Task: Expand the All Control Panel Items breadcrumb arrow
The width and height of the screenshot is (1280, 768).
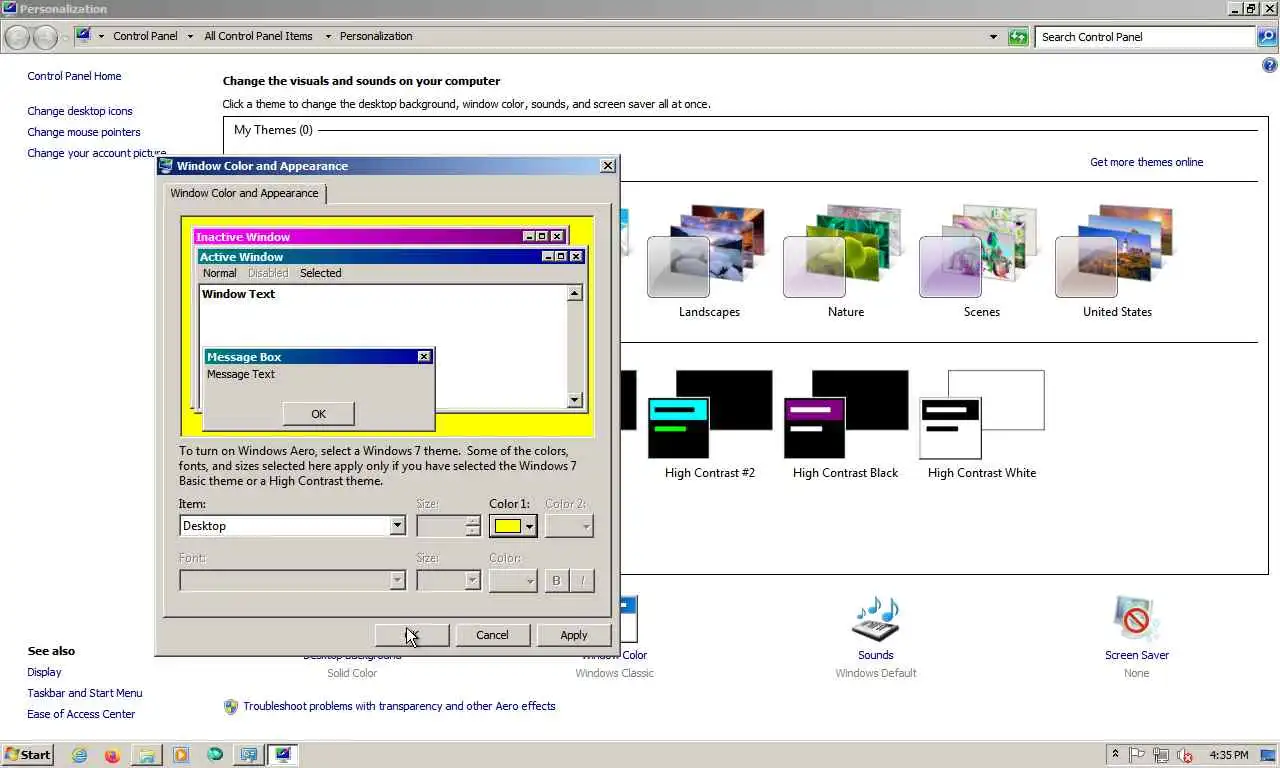Action: 327,36
